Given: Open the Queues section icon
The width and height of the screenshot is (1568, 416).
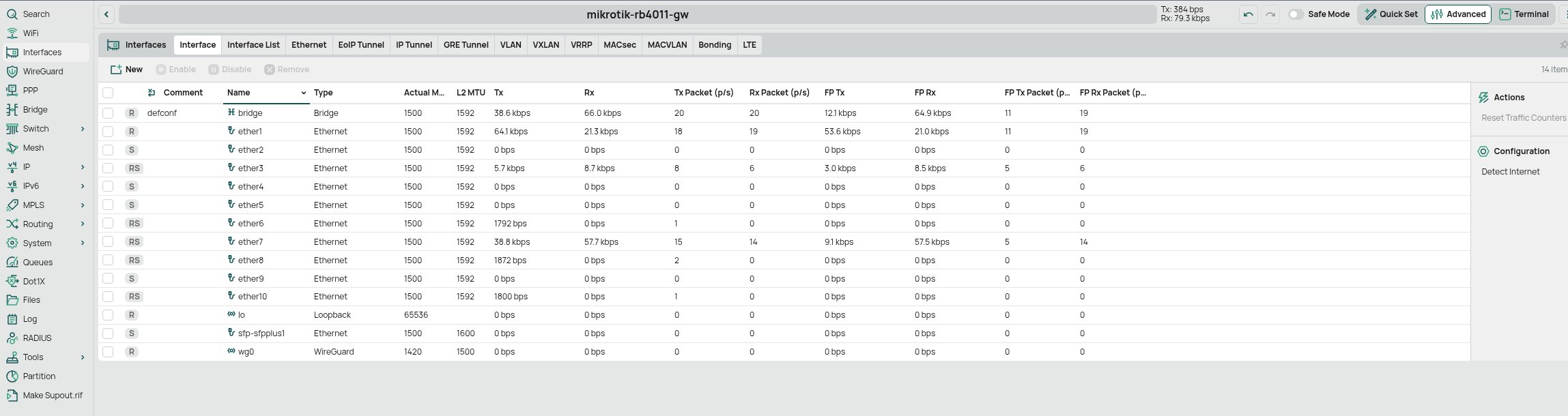Looking at the screenshot, I should click(x=12, y=262).
